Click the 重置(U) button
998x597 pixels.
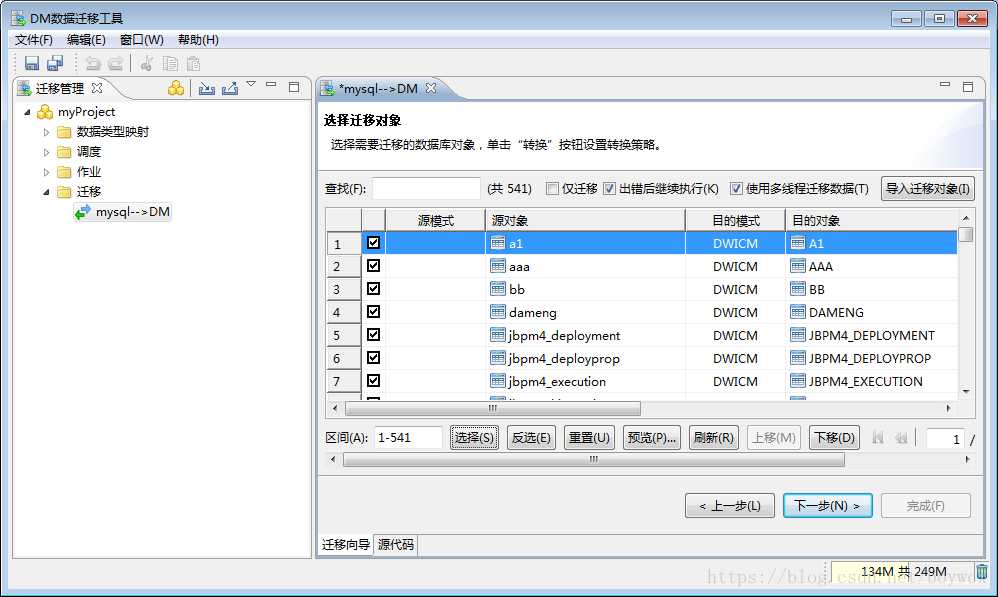click(x=589, y=438)
